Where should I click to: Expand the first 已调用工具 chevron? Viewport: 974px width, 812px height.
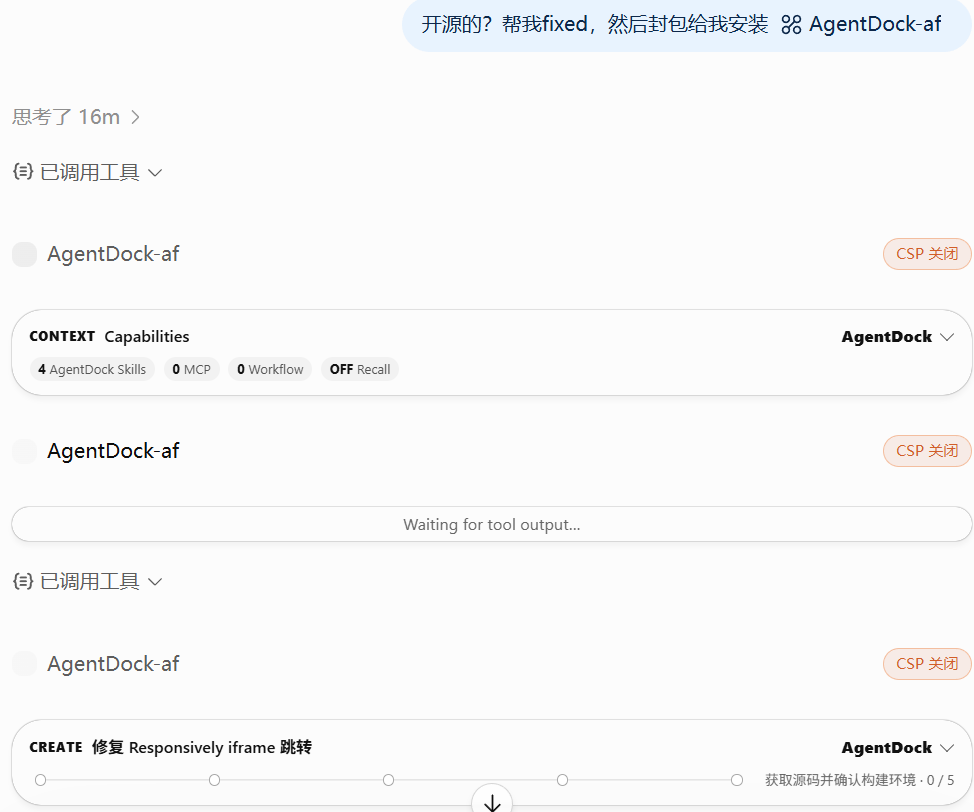[x=155, y=173]
